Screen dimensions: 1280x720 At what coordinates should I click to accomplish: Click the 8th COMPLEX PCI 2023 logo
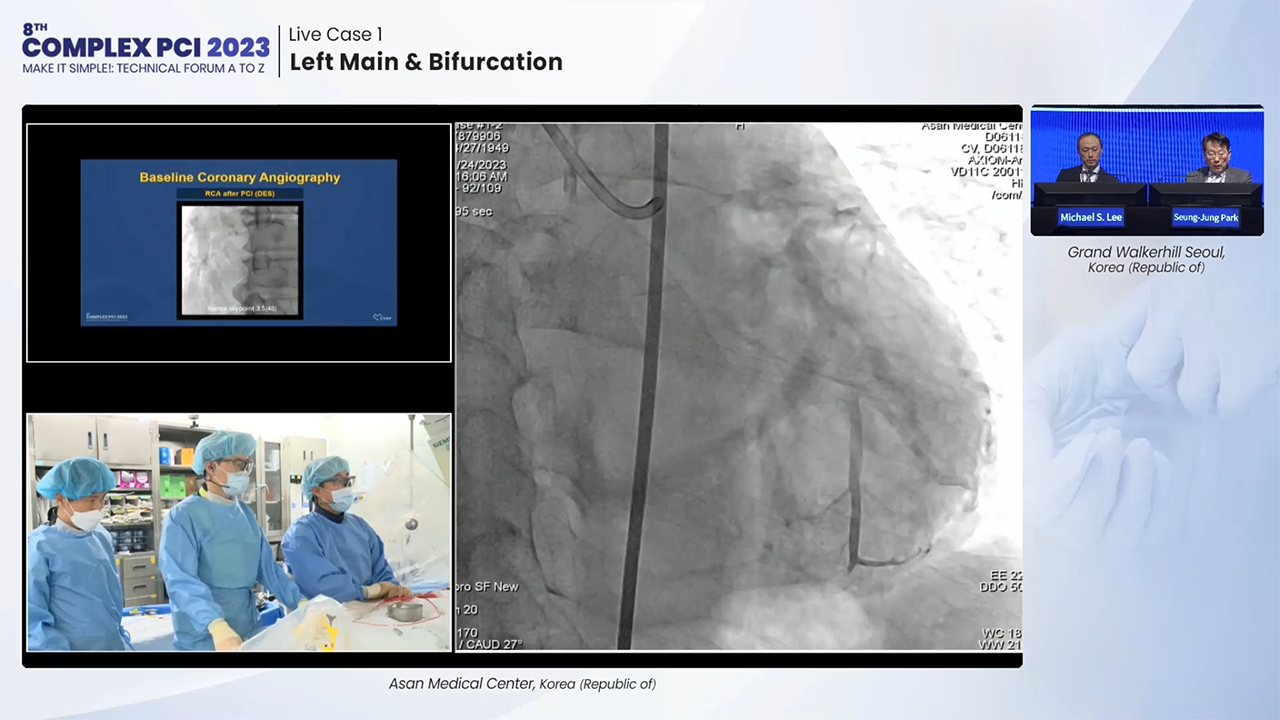tap(146, 49)
